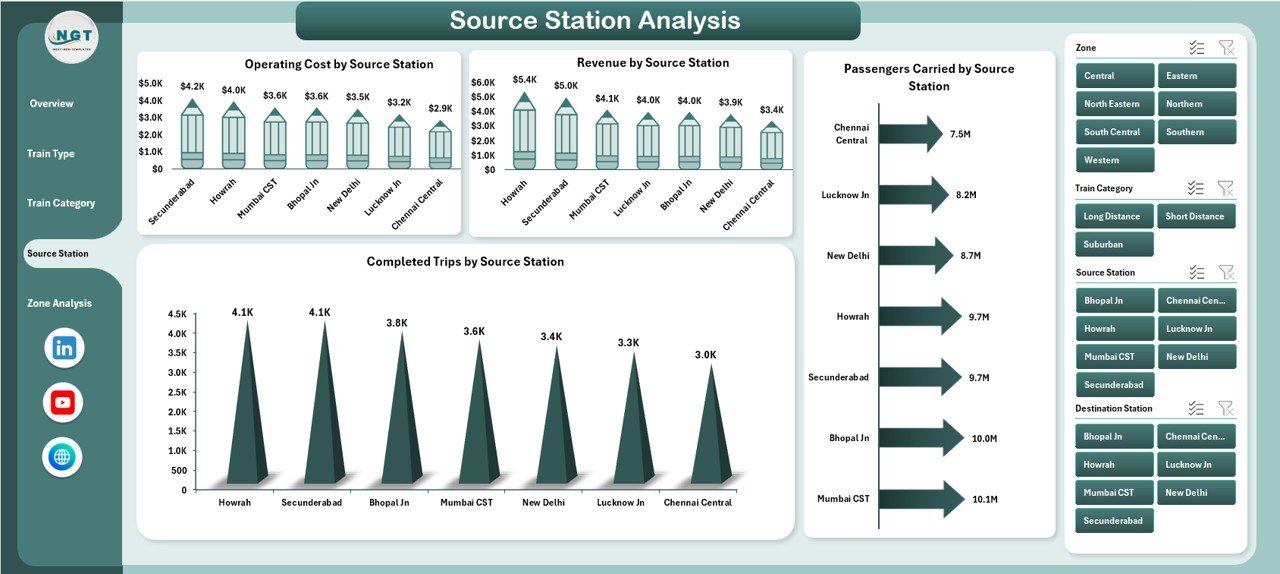Image resolution: width=1280 pixels, height=574 pixels.
Task: Clear filter on Destination Station slicer
Action: tap(1226, 408)
